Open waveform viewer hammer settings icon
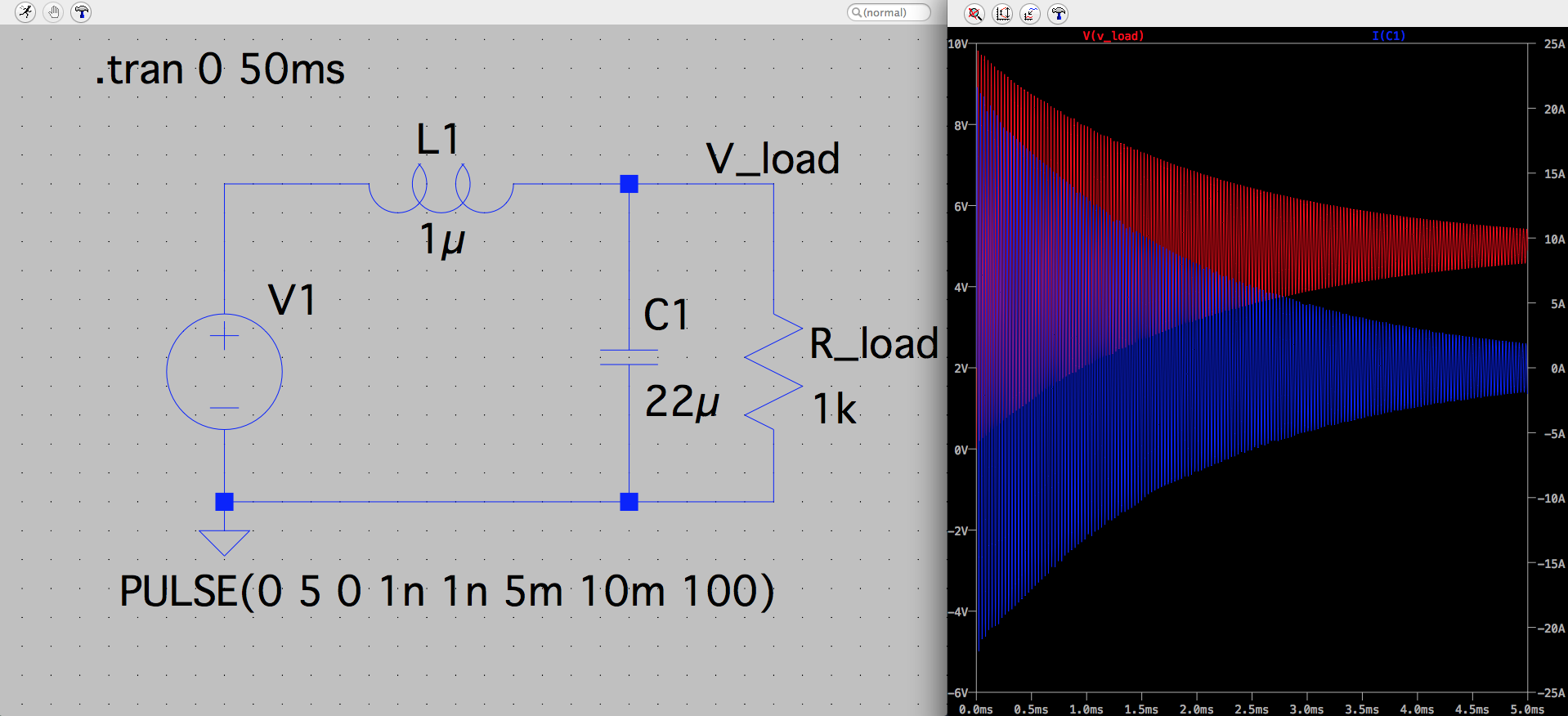1568x716 pixels. 1058,14
